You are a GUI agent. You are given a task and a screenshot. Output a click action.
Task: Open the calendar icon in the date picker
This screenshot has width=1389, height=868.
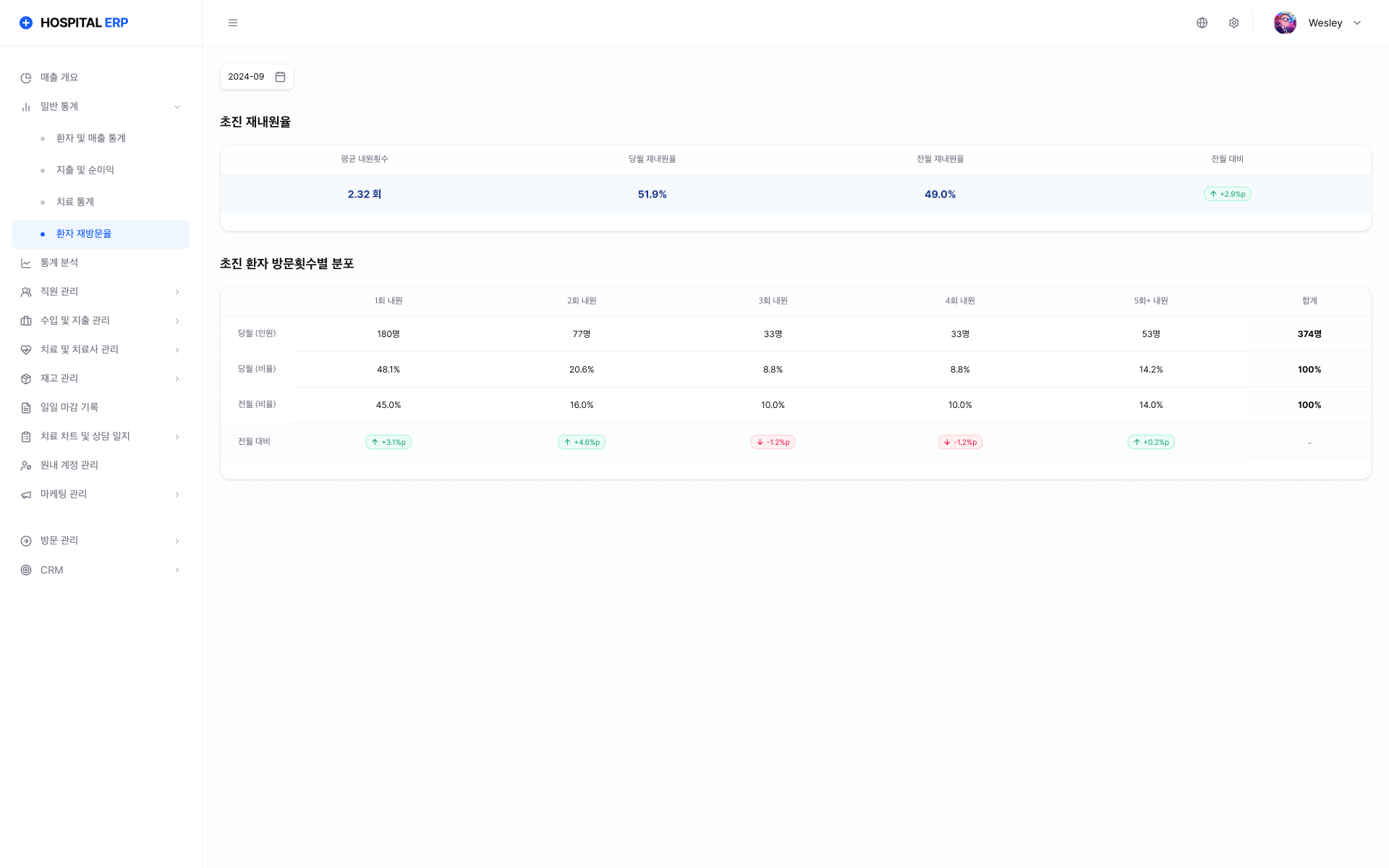click(281, 77)
